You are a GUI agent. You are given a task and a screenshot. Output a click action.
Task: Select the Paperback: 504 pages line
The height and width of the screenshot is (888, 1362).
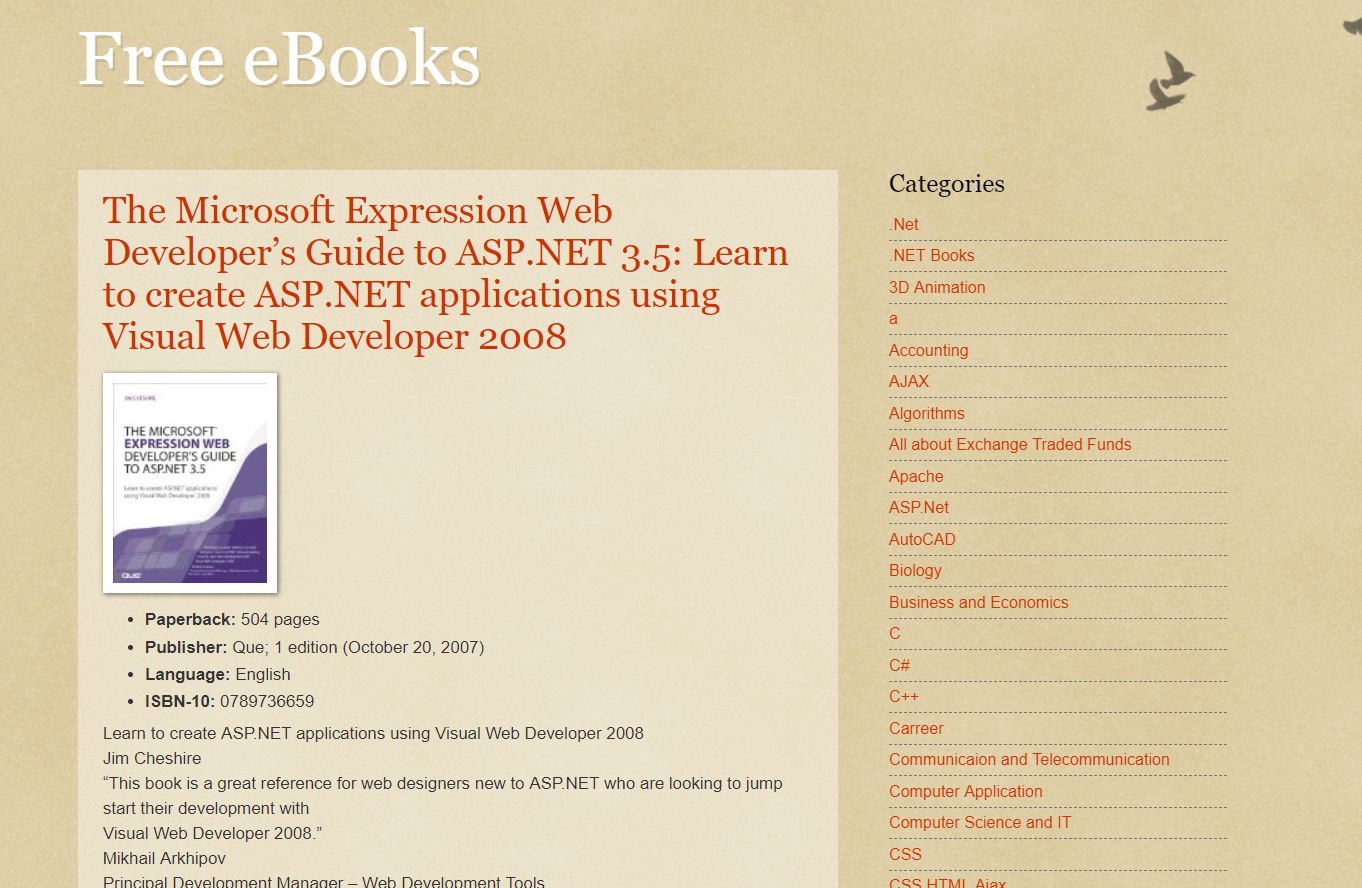coord(232,620)
